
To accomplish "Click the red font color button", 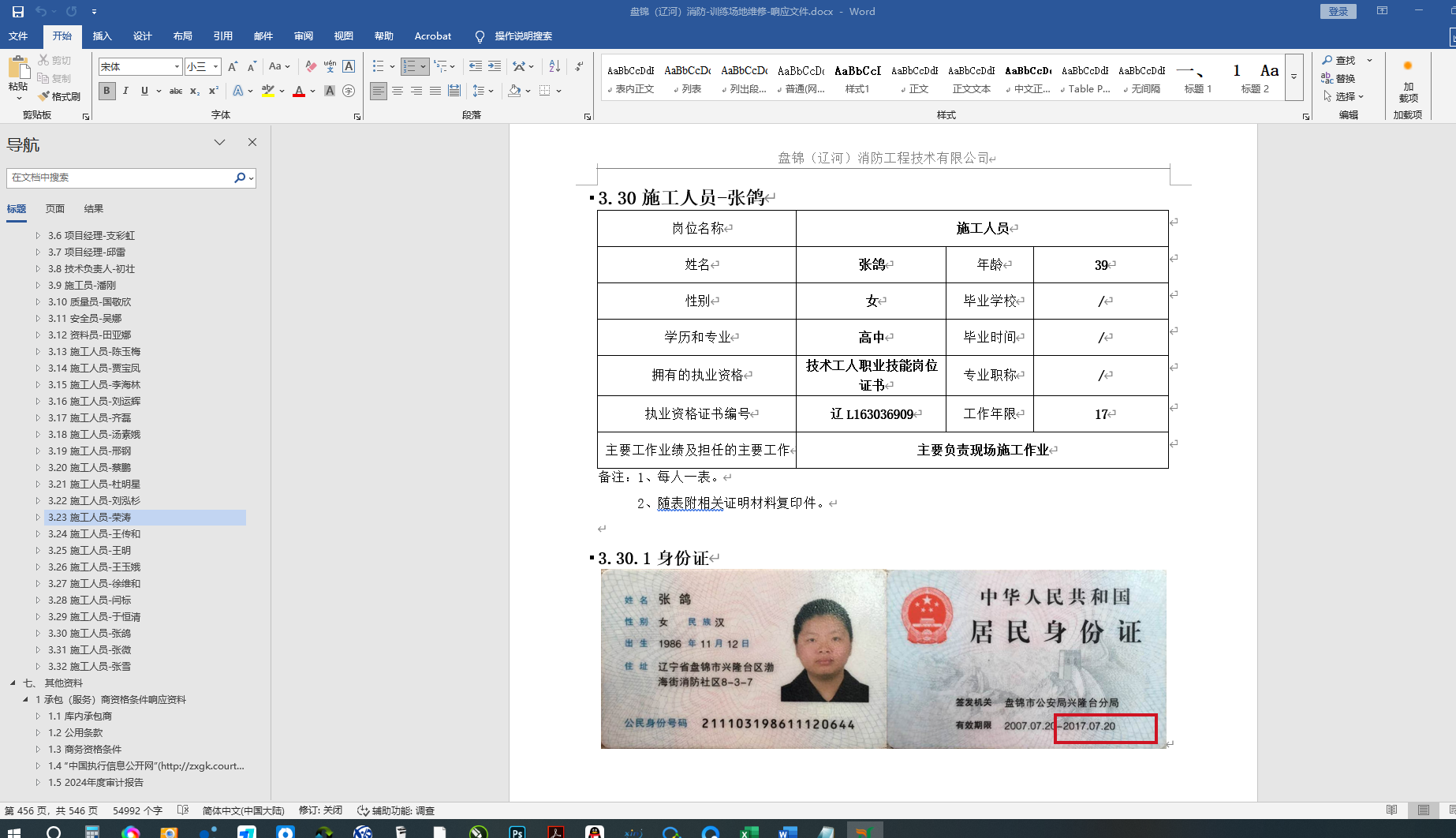I will click(299, 92).
